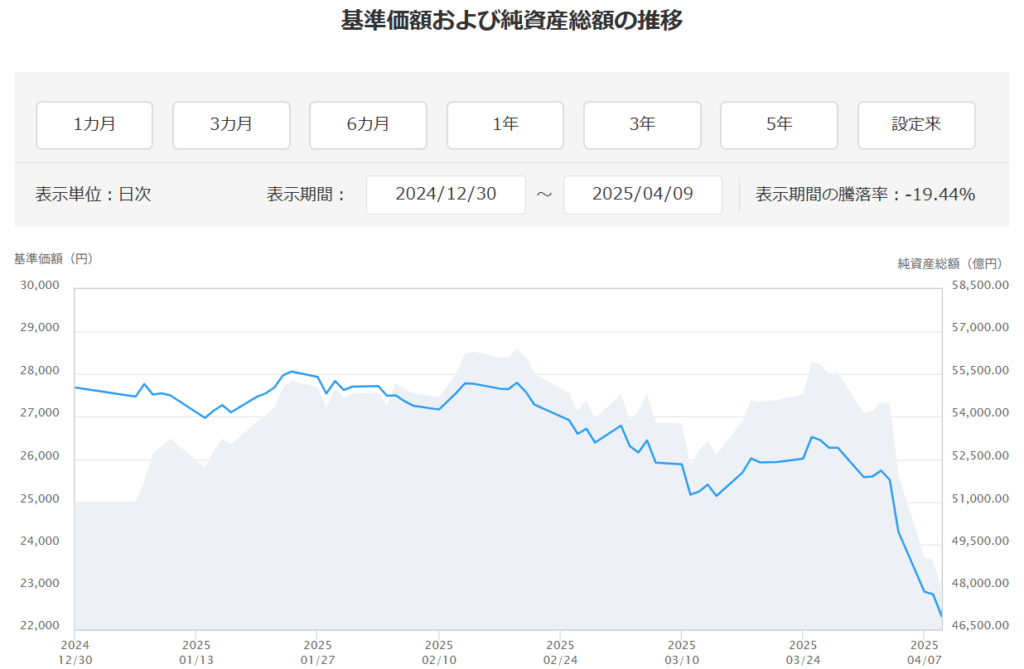Click the 30,000 left y-axis value

pyautogui.click(x=40, y=286)
